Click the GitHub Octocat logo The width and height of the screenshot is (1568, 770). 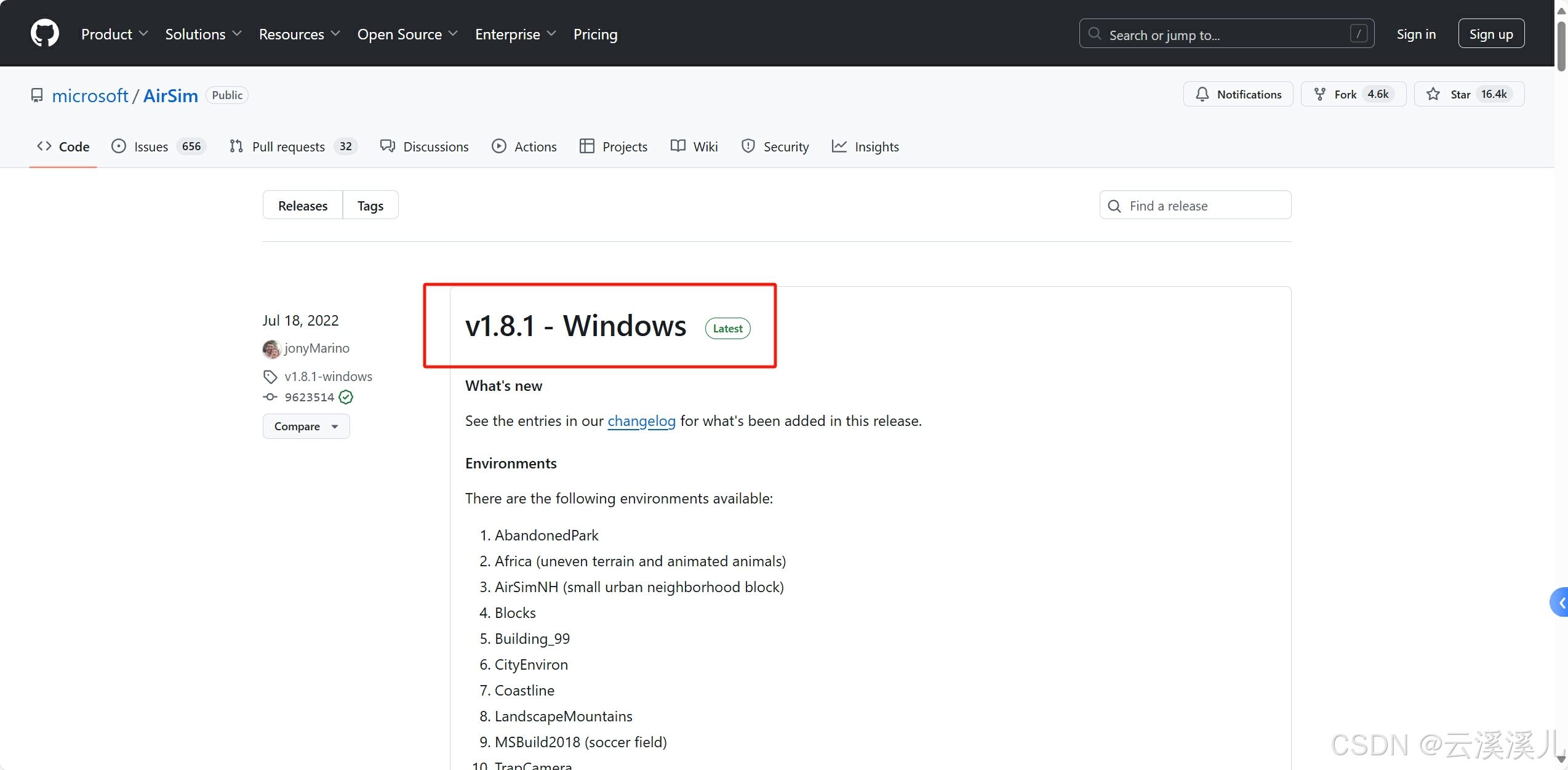point(45,33)
